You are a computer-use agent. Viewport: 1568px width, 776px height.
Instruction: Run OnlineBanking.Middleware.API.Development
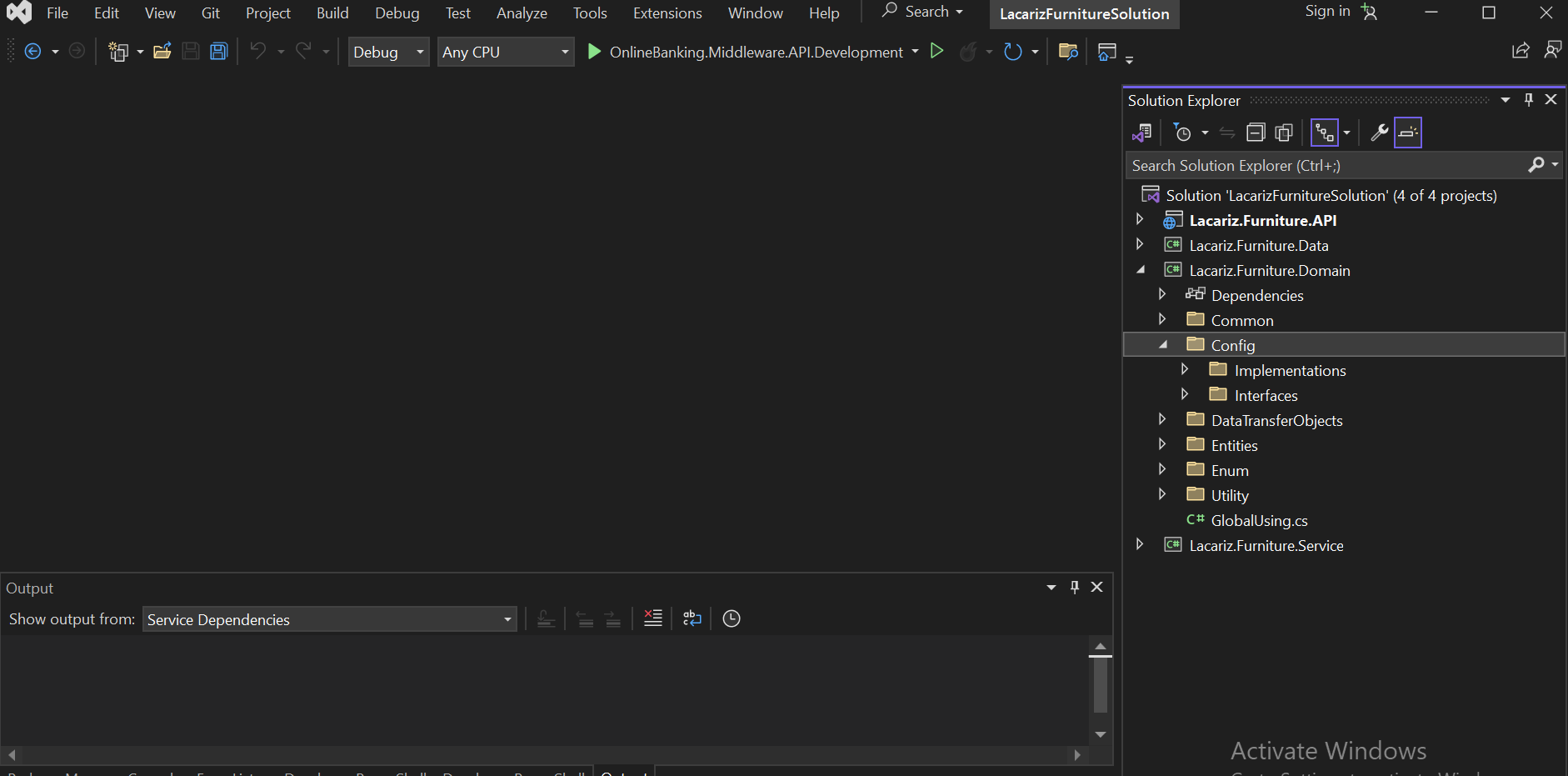click(595, 51)
